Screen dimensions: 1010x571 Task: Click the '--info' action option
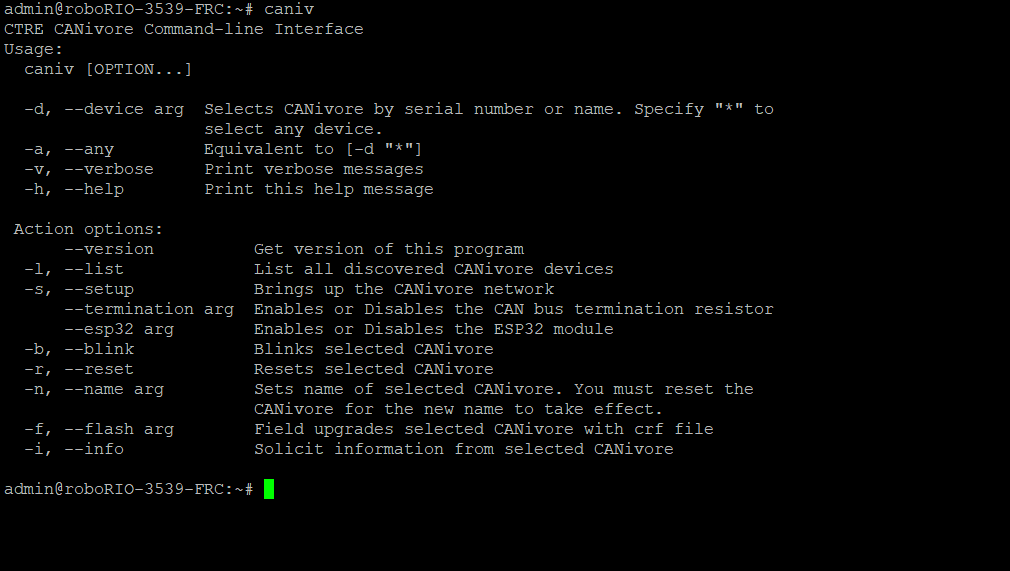coord(94,449)
